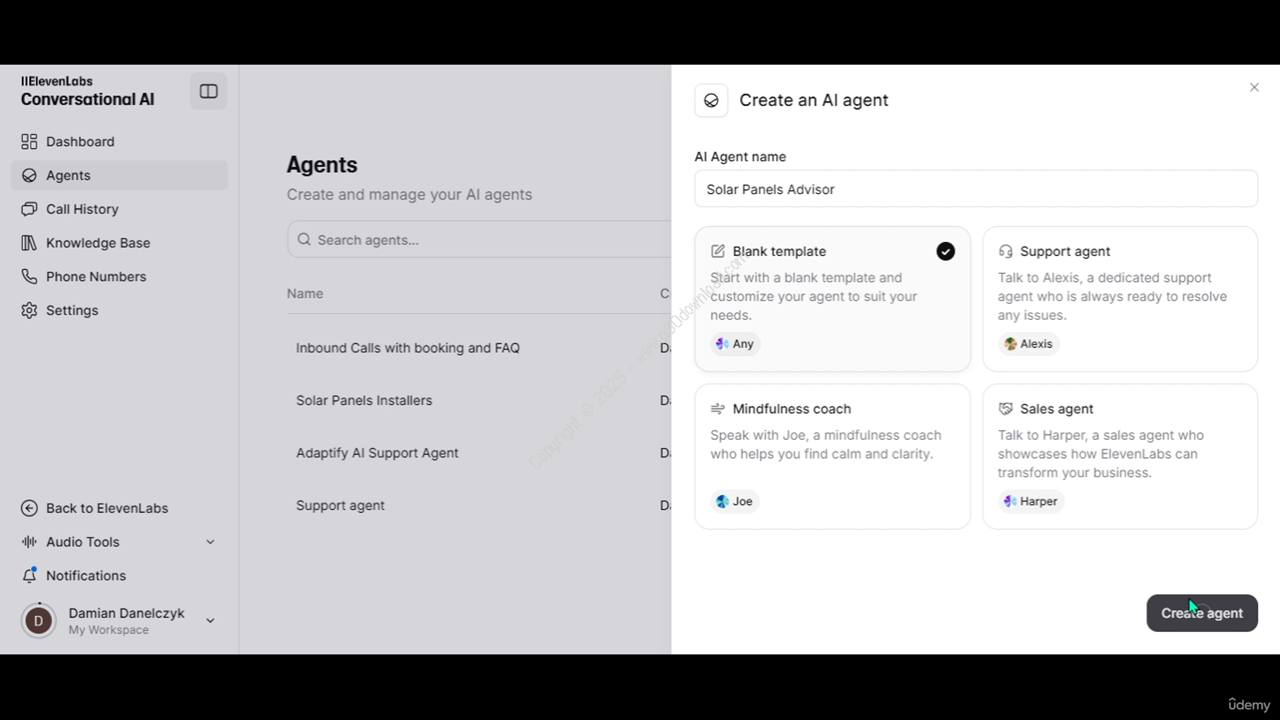Viewport: 1280px width, 720px height.
Task: Click the Name column header
Action: pos(305,294)
